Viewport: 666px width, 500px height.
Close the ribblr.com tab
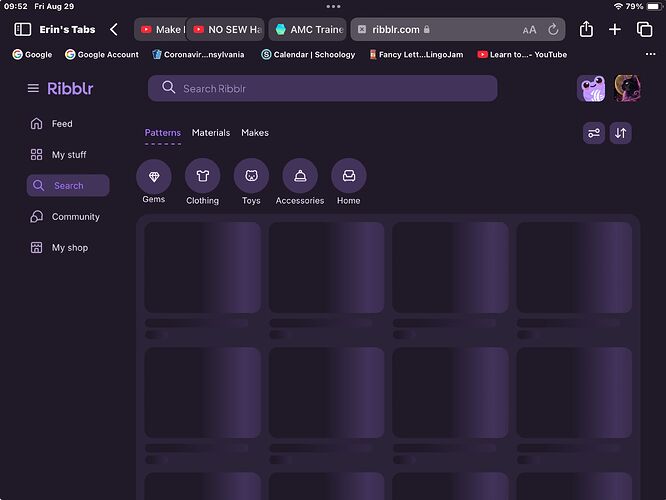click(x=362, y=29)
